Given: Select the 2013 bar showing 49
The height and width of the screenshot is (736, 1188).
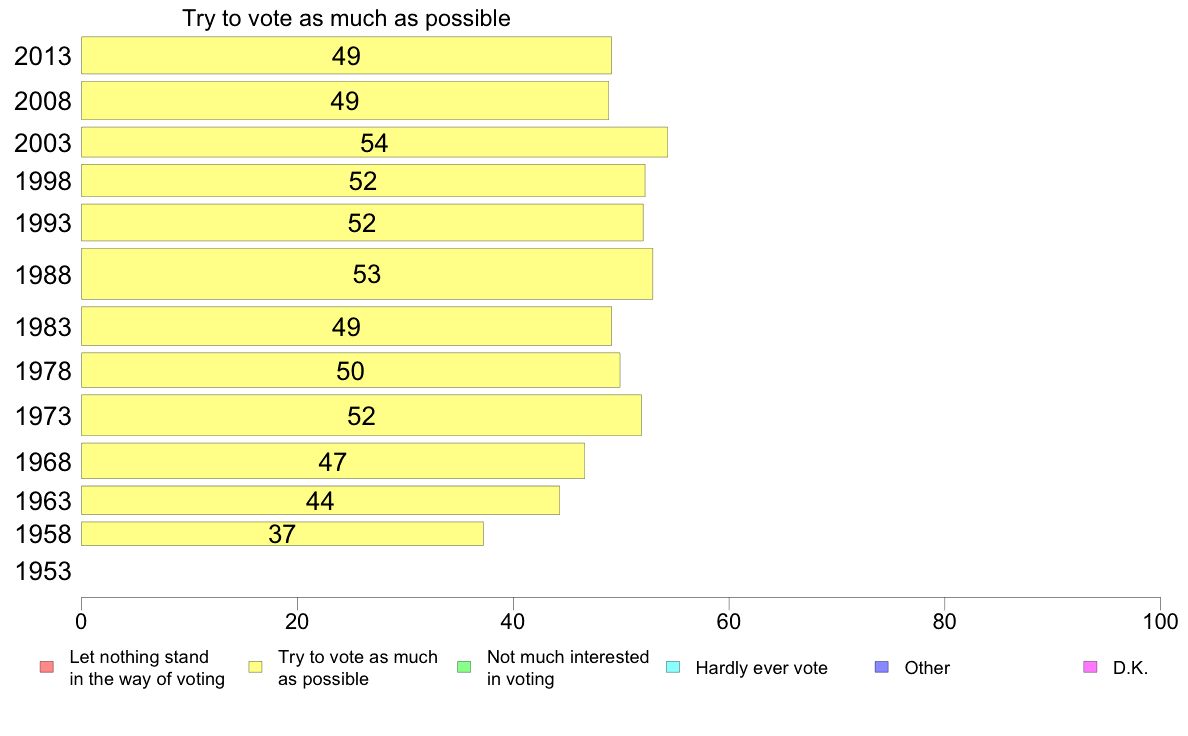Looking at the screenshot, I should (x=346, y=56).
